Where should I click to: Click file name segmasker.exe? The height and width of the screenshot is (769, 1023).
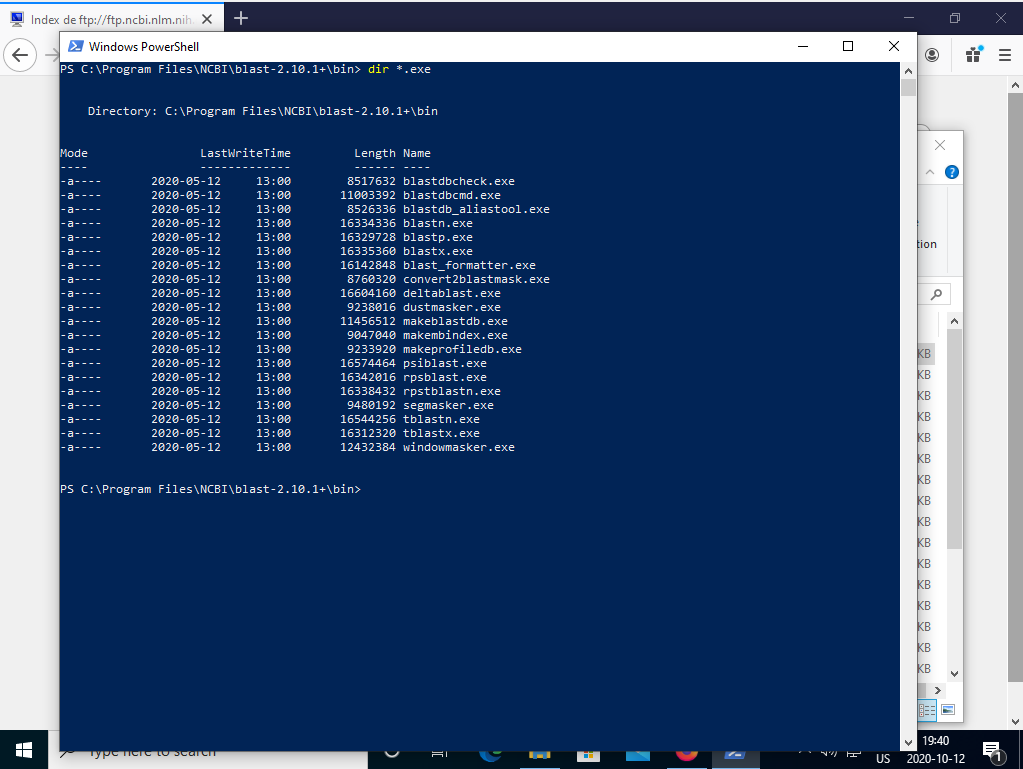click(x=448, y=406)
